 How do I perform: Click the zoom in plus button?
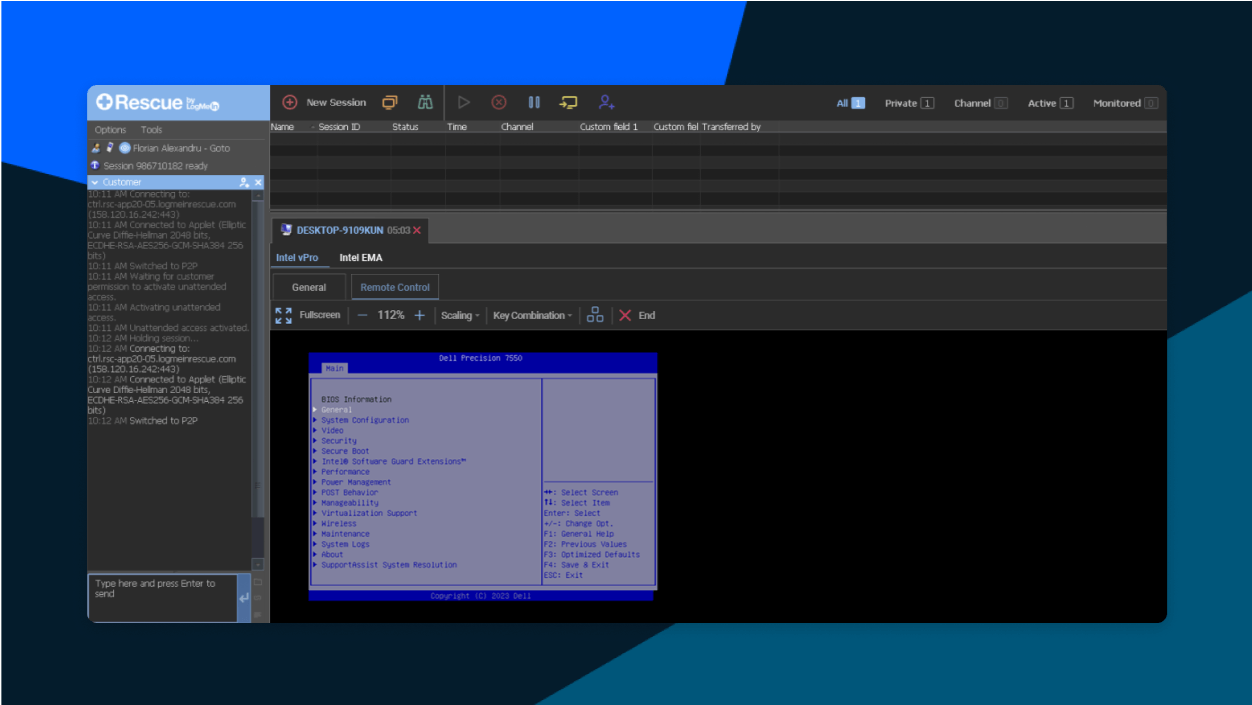419,314
